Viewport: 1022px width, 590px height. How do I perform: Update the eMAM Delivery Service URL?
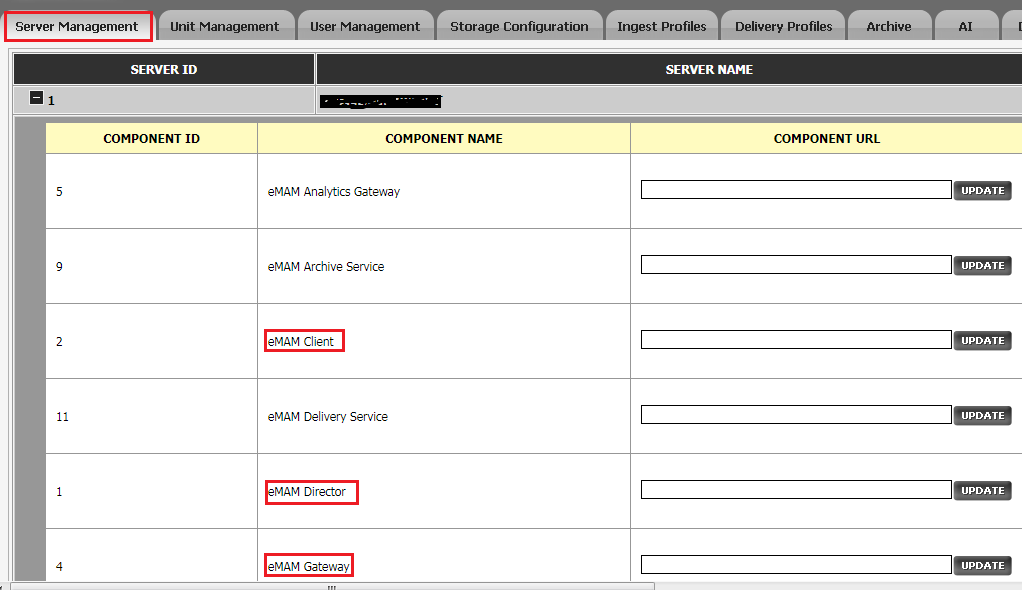(982, 415)
